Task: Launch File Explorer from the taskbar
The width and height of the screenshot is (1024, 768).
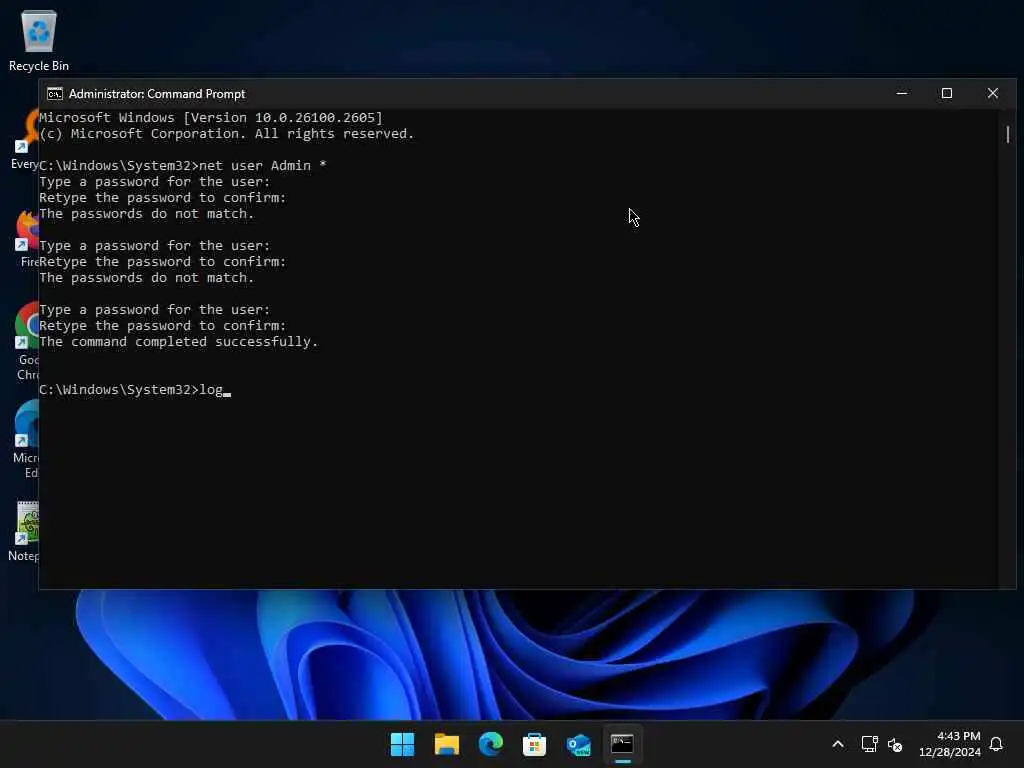Action: pos(447,744)
